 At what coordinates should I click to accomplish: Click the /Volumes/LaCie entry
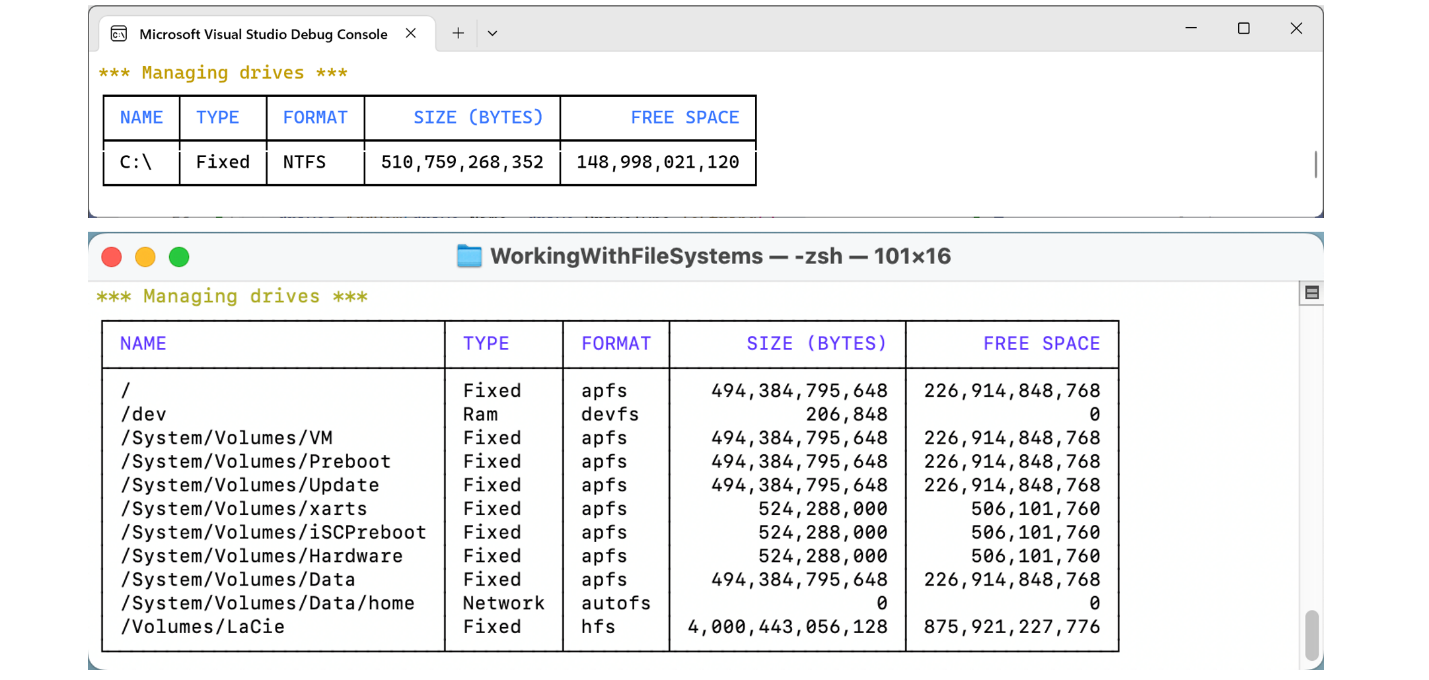[x=202, y=627]
